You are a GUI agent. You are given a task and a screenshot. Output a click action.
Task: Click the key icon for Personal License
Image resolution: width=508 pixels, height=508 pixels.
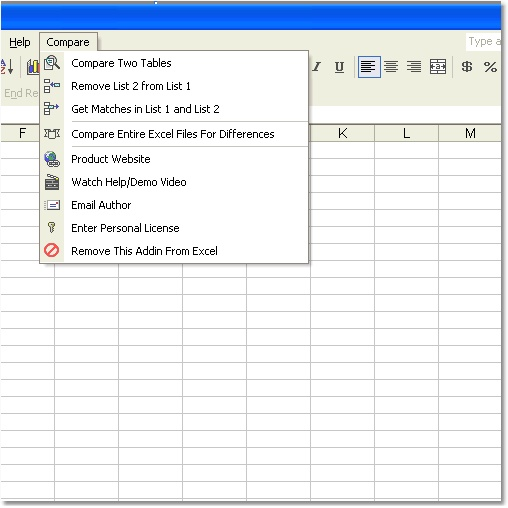(52, 228)
